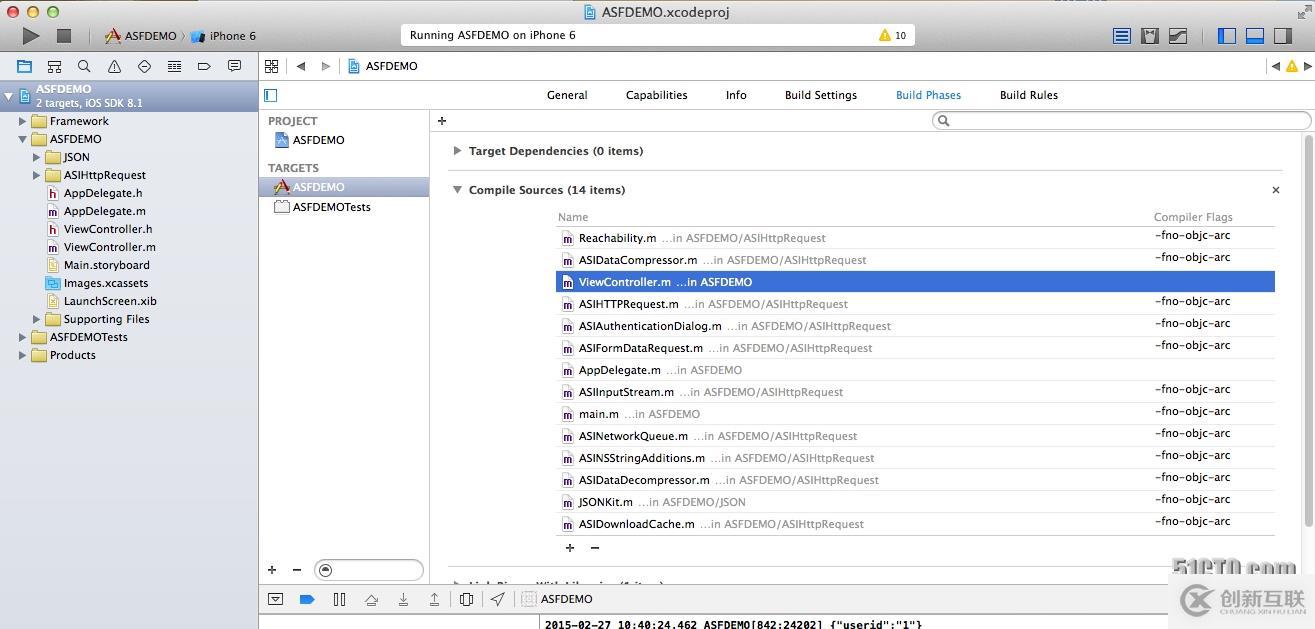Viewport: 1315px width, 629px height.
Task: Expand the ASIHttpRequest folder
Action: pyautogui.click(x=36, y=175)
